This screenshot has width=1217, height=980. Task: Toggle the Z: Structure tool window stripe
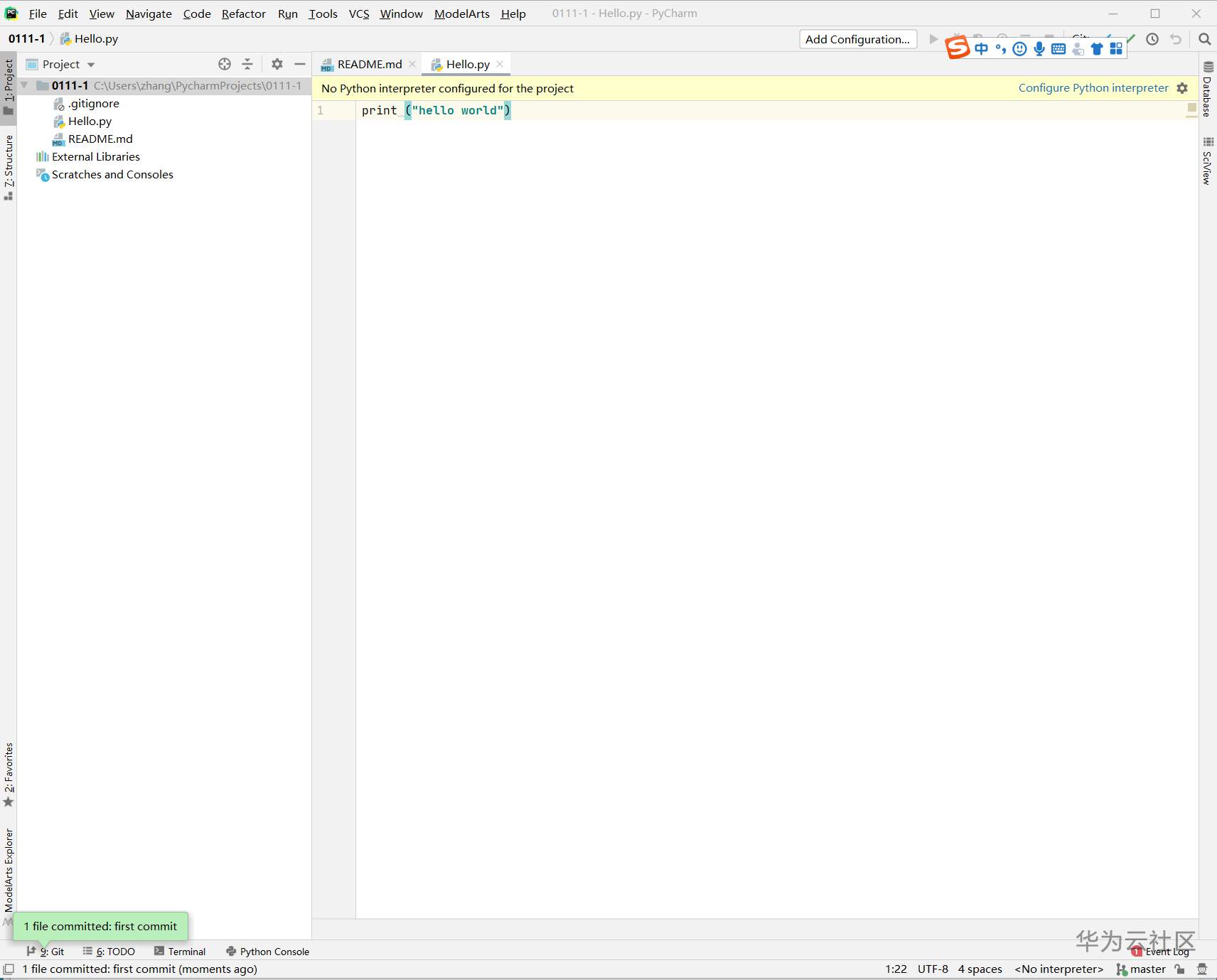pyautogui.click(x=9, y=167)
